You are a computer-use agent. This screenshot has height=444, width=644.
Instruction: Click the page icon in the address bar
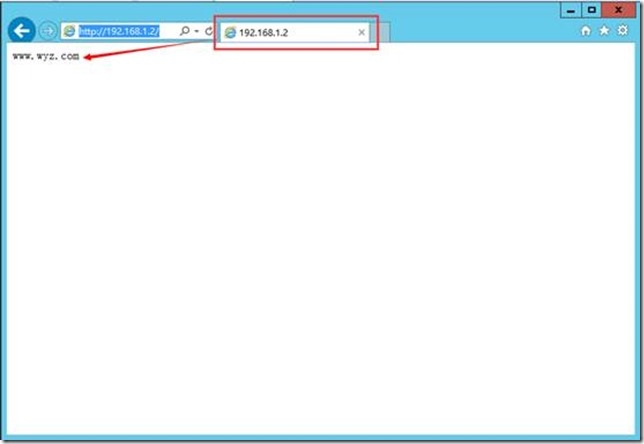69,31
